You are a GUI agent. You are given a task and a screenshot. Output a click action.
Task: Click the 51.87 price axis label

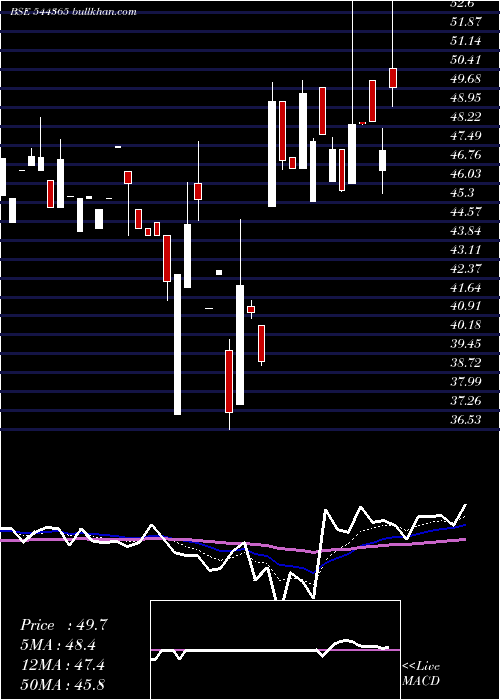[x=465, y=22]
